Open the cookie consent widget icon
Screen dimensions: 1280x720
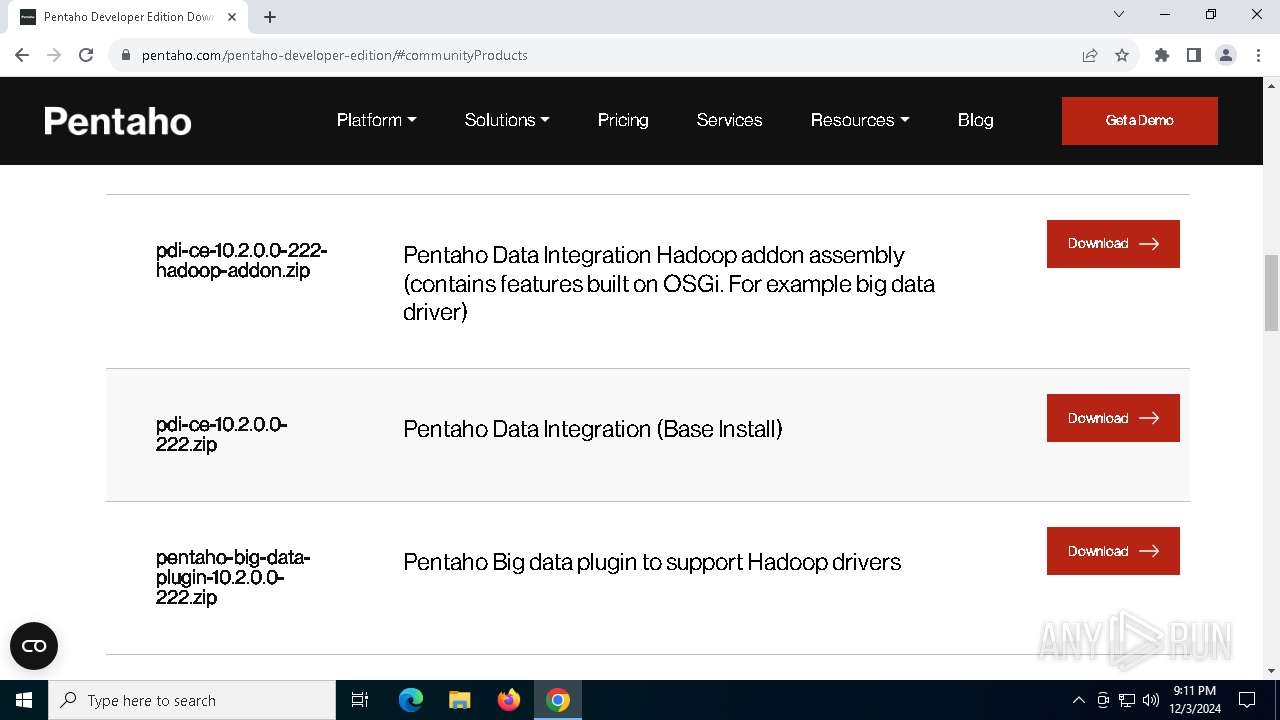34,646
